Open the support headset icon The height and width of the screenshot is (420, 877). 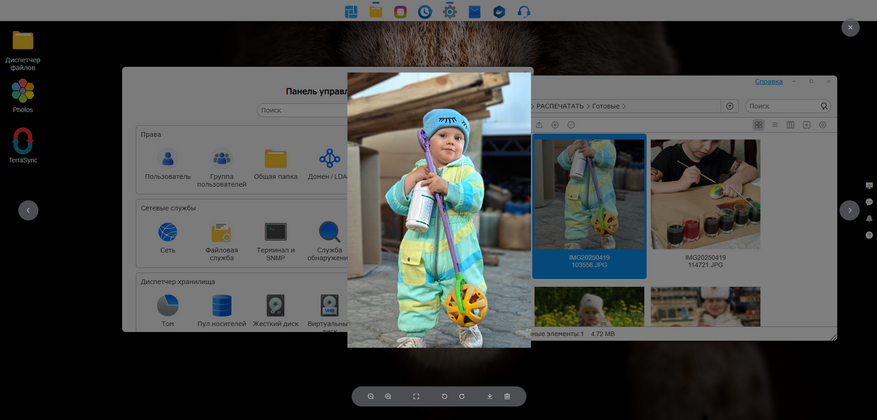(x=524, y=11)
